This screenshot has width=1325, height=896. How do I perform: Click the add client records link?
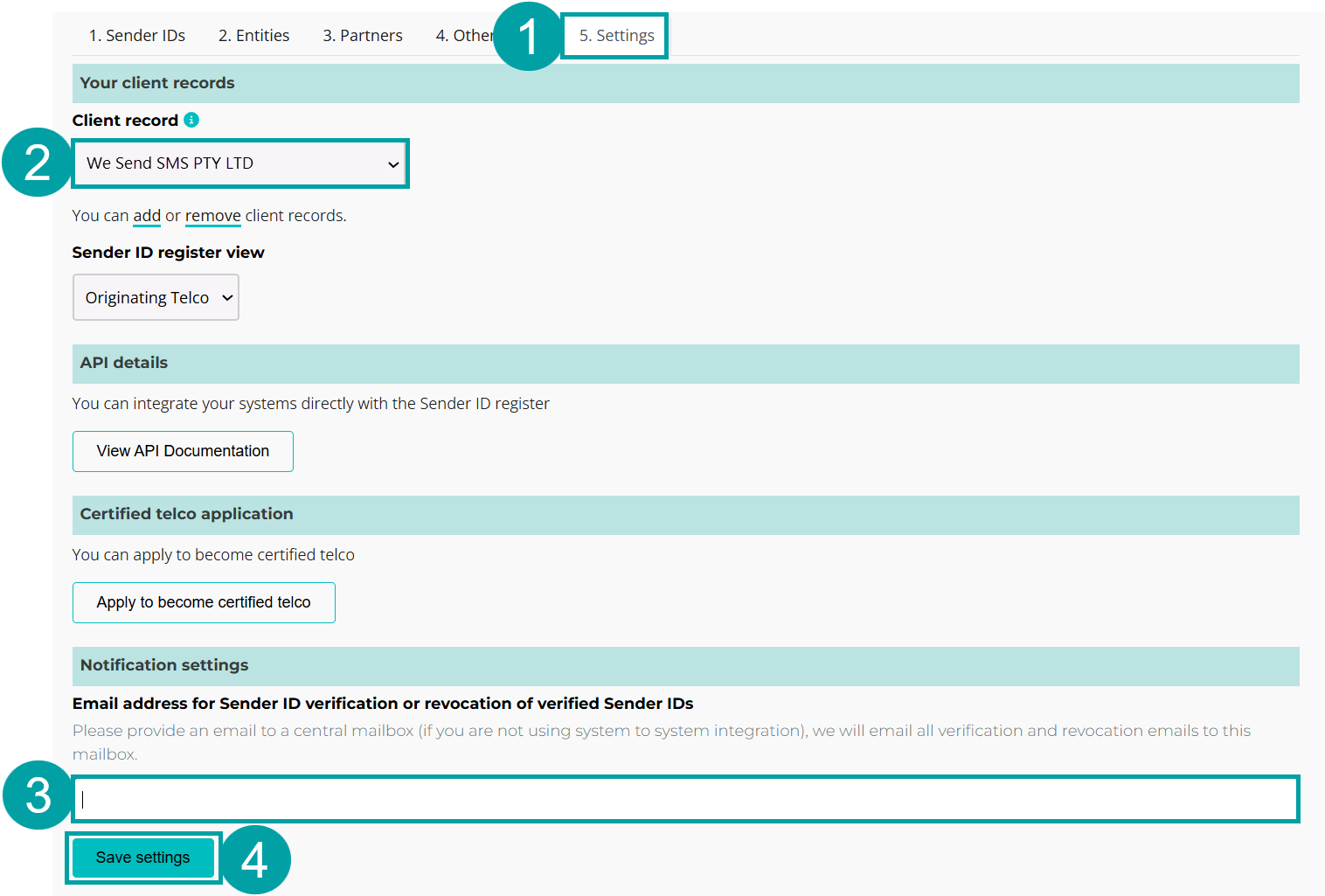(x=146, y=215)
